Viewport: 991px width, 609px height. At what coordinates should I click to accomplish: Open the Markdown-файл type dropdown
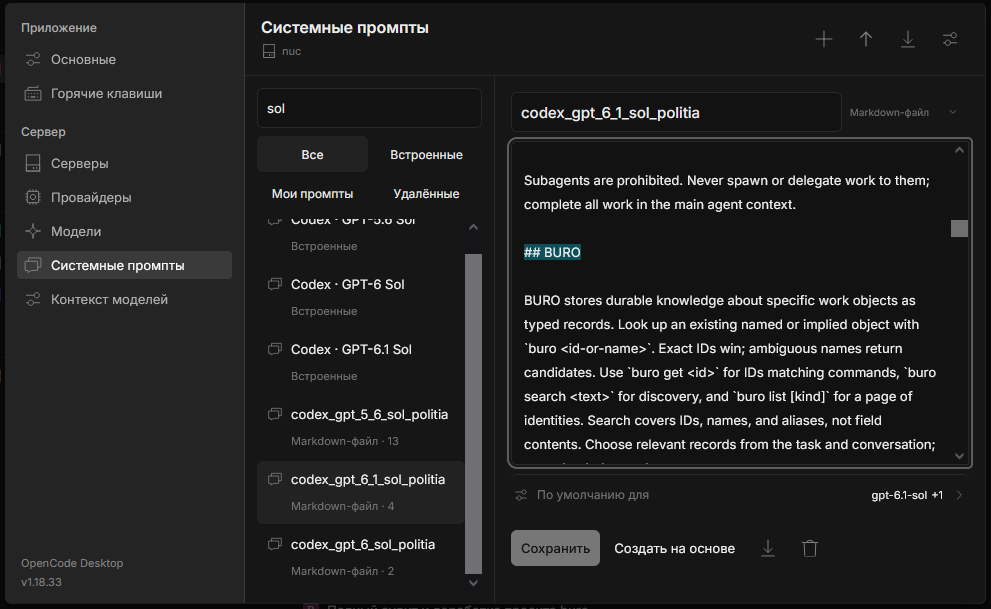click(x=903, y=112)
